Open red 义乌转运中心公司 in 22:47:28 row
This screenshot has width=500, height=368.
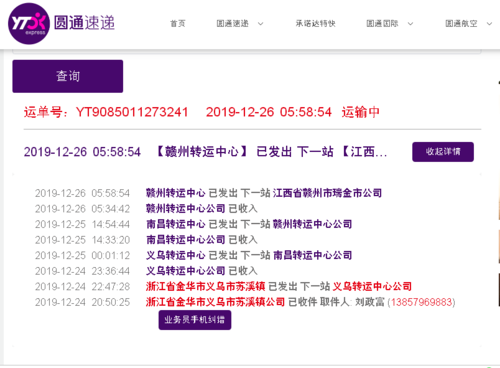click(372, 286)
